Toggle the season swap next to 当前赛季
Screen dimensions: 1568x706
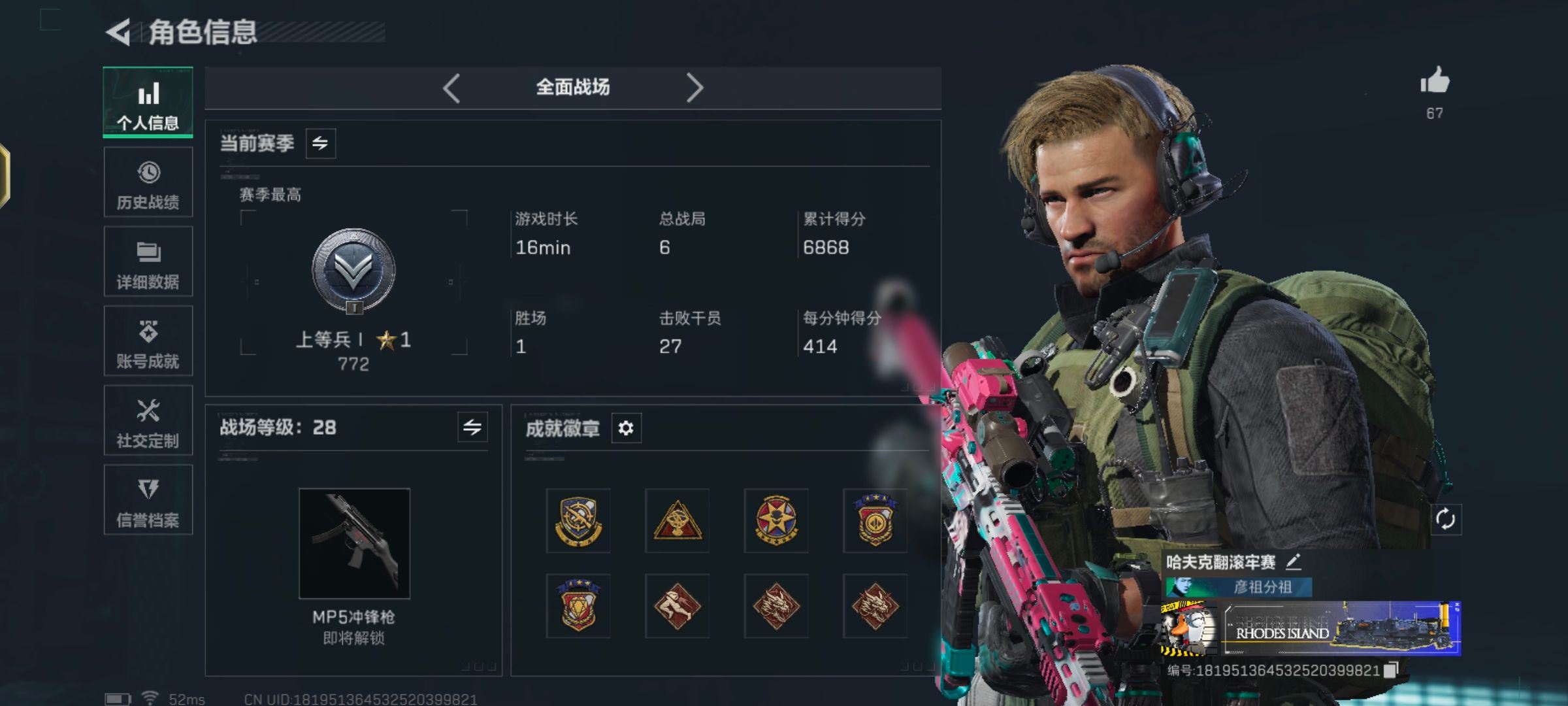(x=321, y=143)
